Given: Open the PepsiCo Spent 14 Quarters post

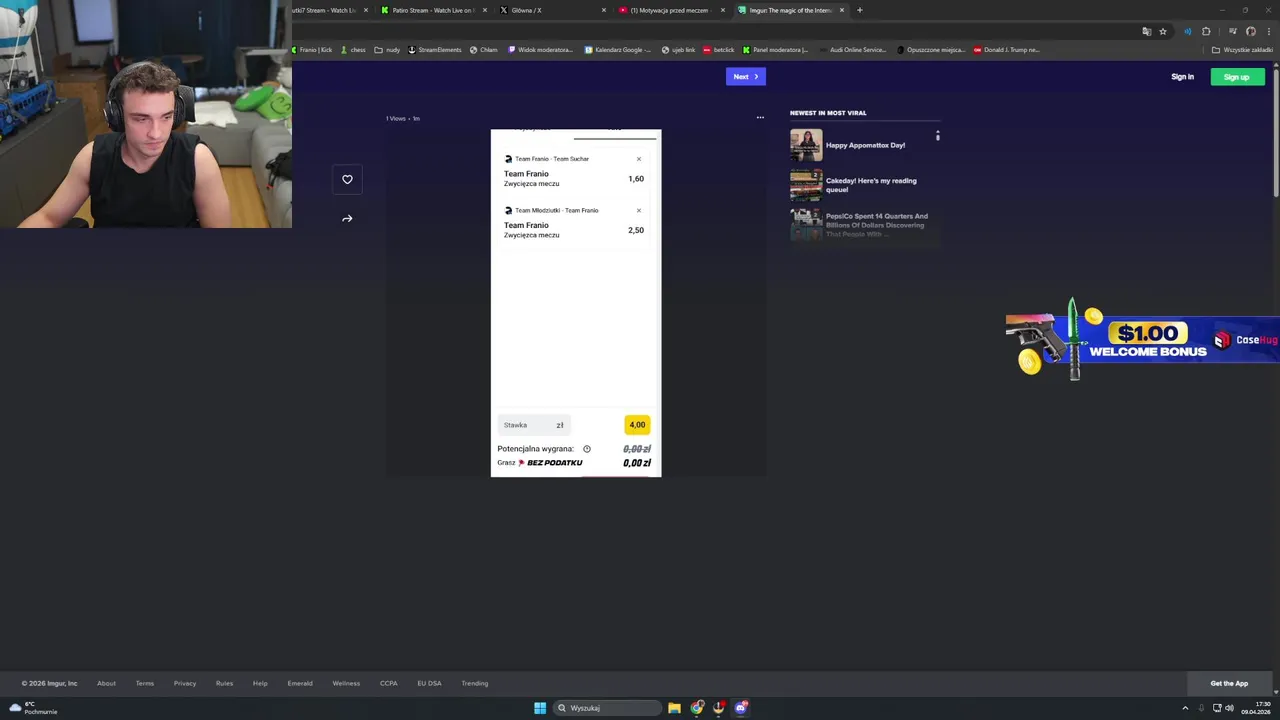Looking at the screenshot, I should tap(877, 225).
